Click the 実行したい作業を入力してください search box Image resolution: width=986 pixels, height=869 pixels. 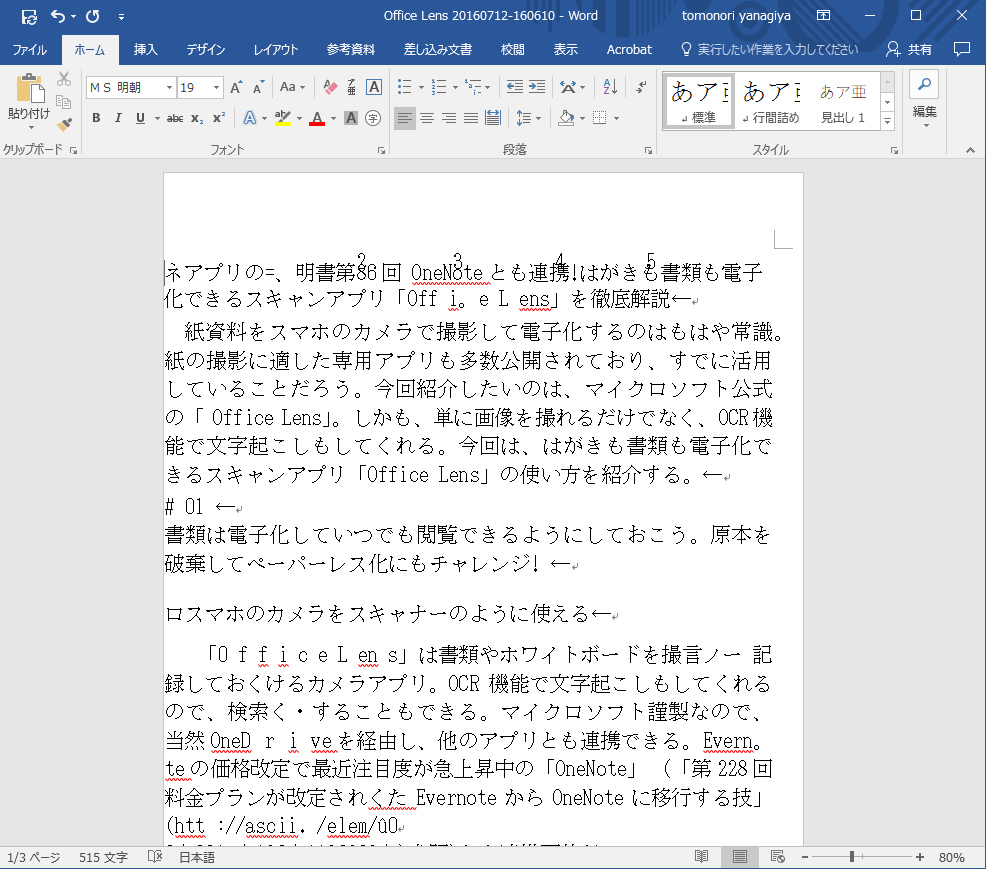(x=768, y=49)
